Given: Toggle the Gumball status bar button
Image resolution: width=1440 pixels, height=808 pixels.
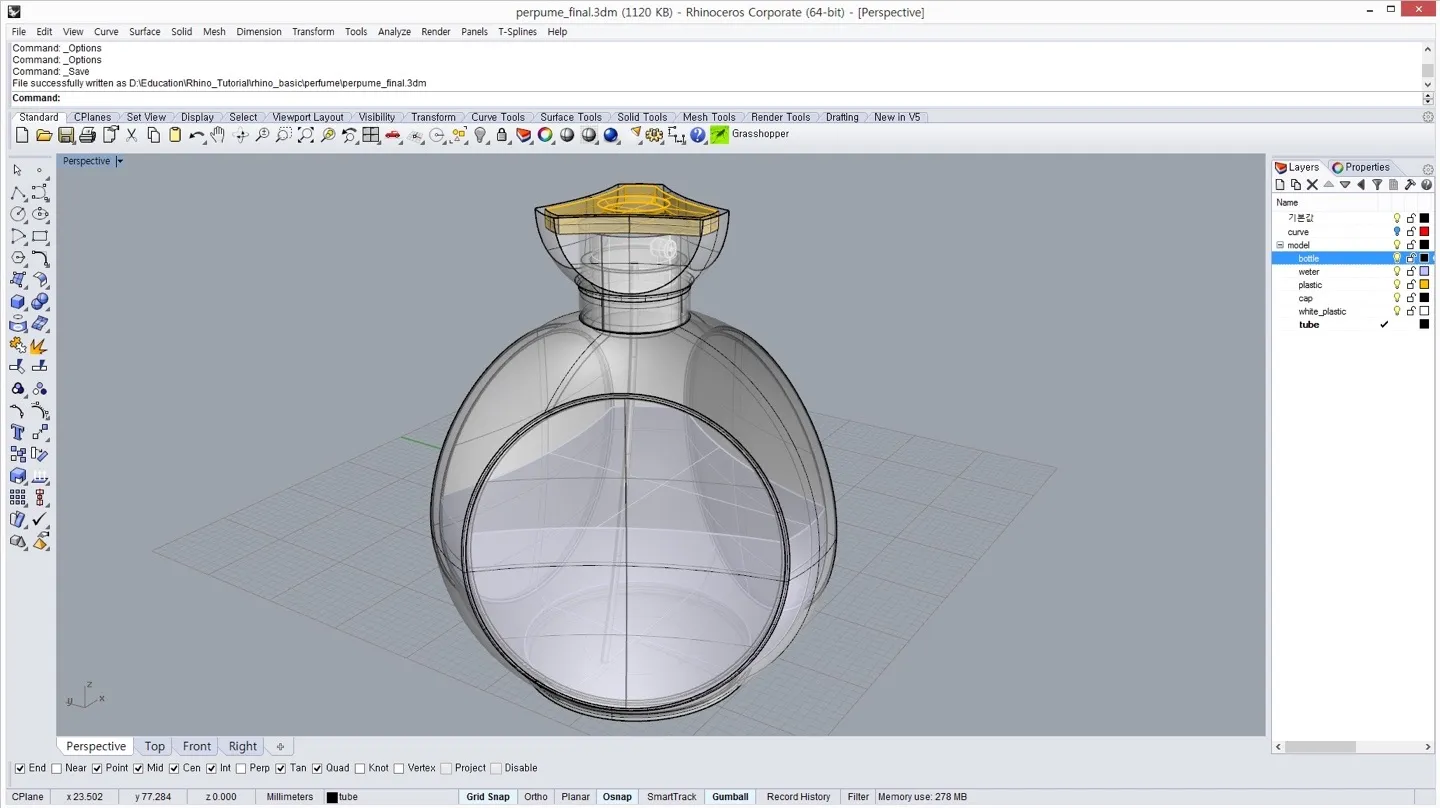Looking at the screenshot, I should (x=729, y=797).
